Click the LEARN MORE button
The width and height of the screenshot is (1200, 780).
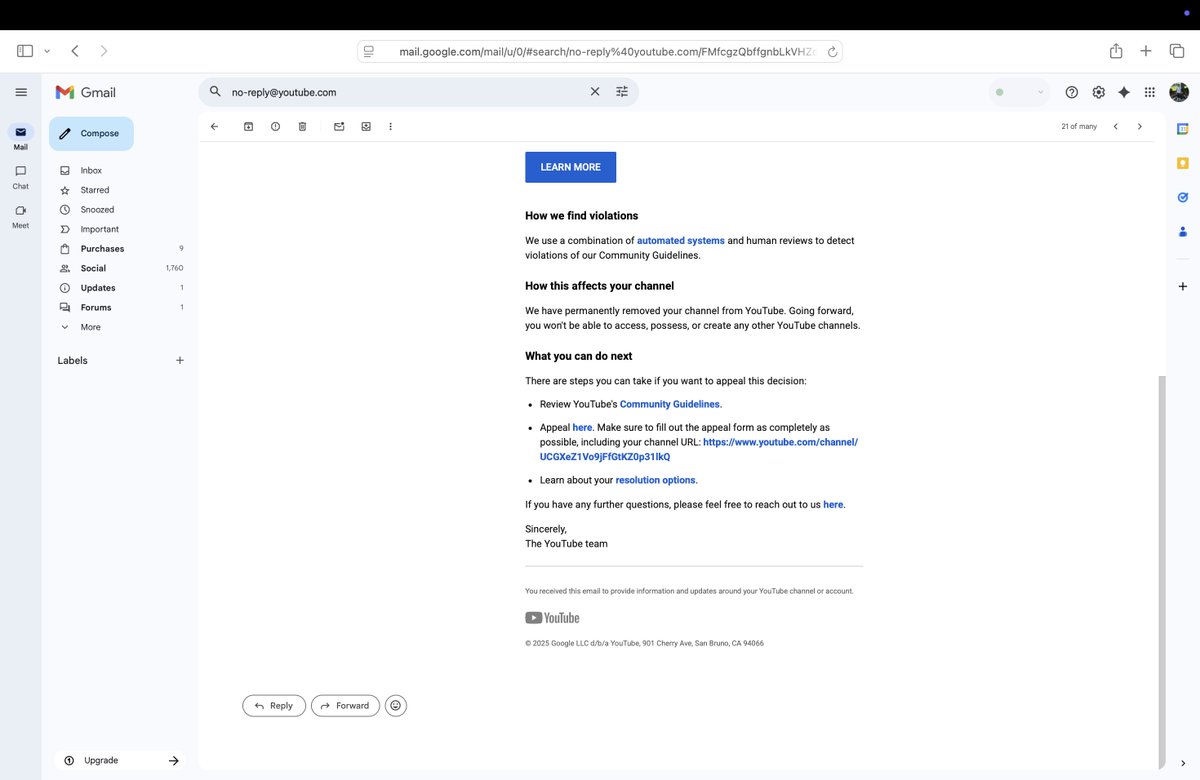click(571, 167)
